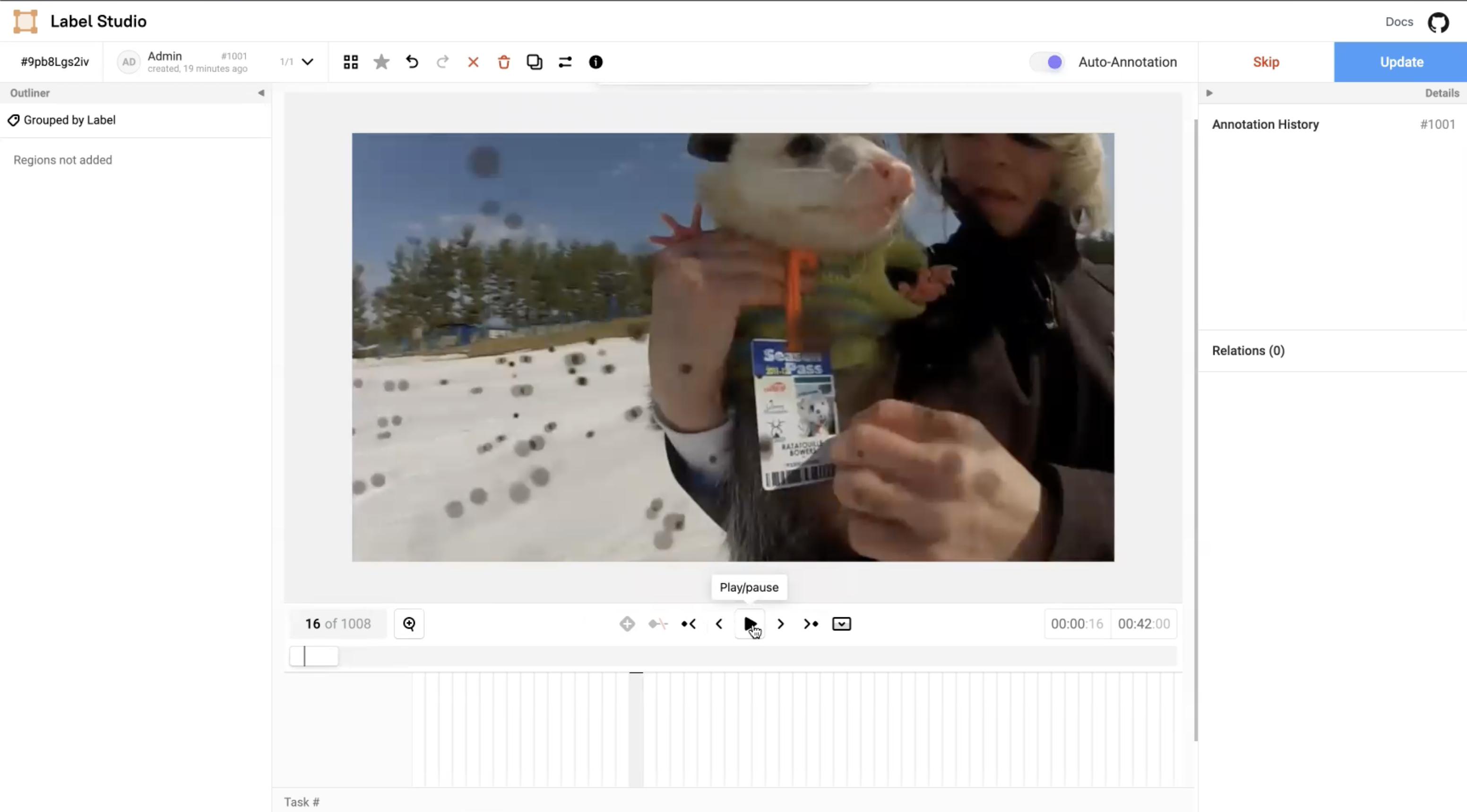This screenshot has height=812, width=1467.
Task: Duplicate the annotation with the copy icon
Action: [534, 62]
